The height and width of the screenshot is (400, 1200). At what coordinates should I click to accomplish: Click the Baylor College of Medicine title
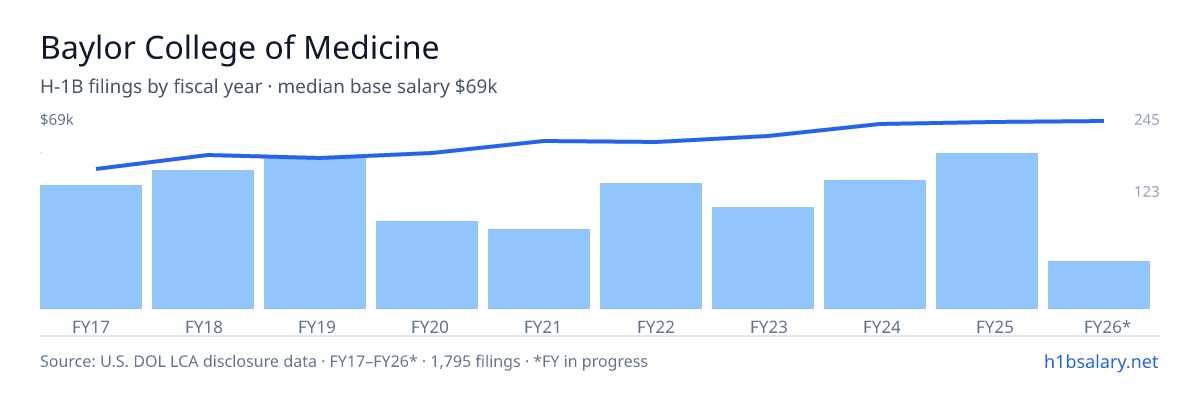coord(240,47)
